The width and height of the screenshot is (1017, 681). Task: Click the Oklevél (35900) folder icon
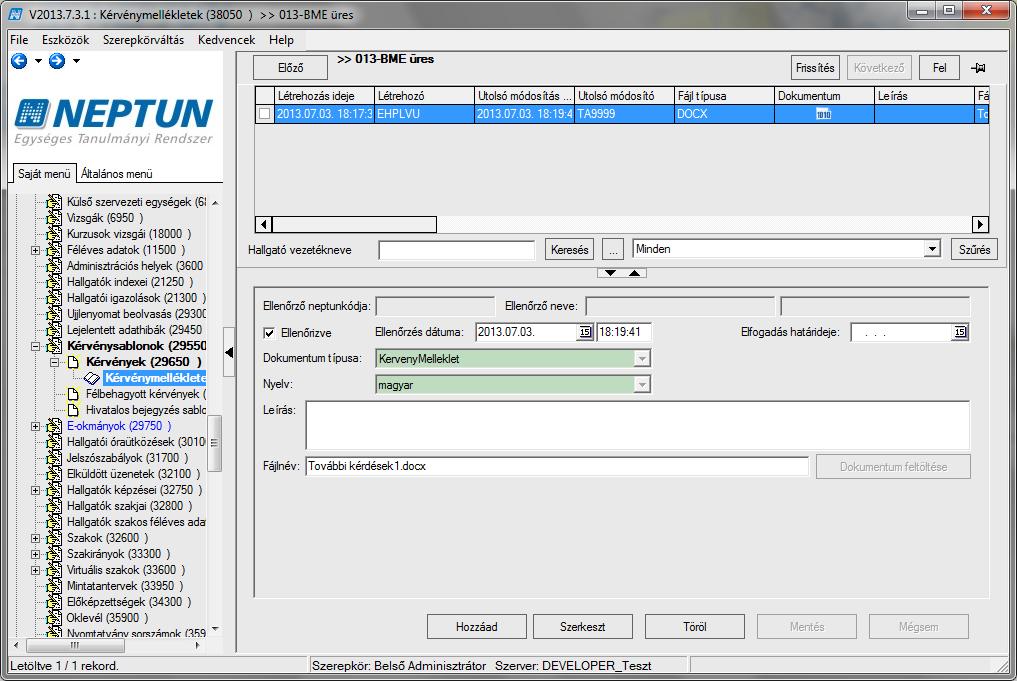click(54, 618)
